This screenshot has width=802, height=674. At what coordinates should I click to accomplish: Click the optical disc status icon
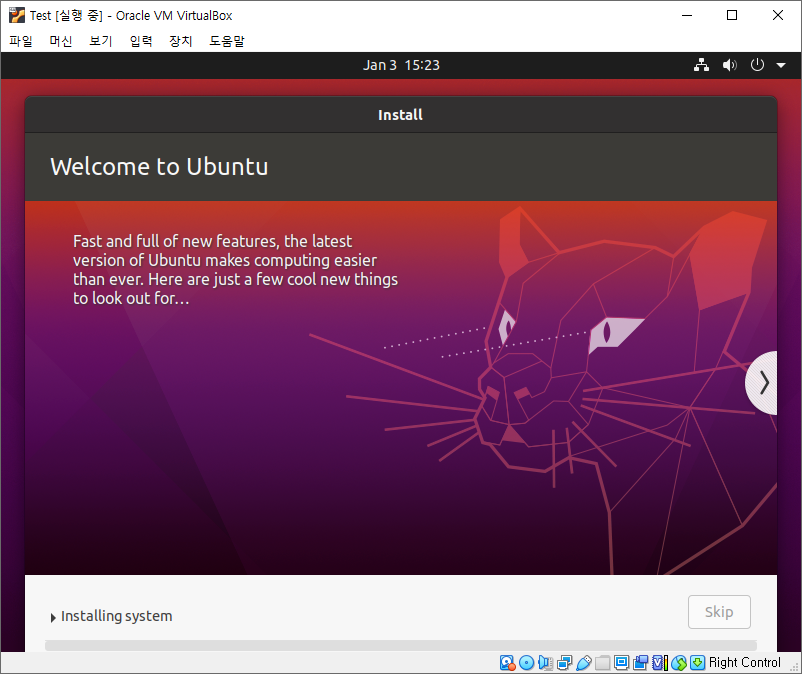coord(526,663)
